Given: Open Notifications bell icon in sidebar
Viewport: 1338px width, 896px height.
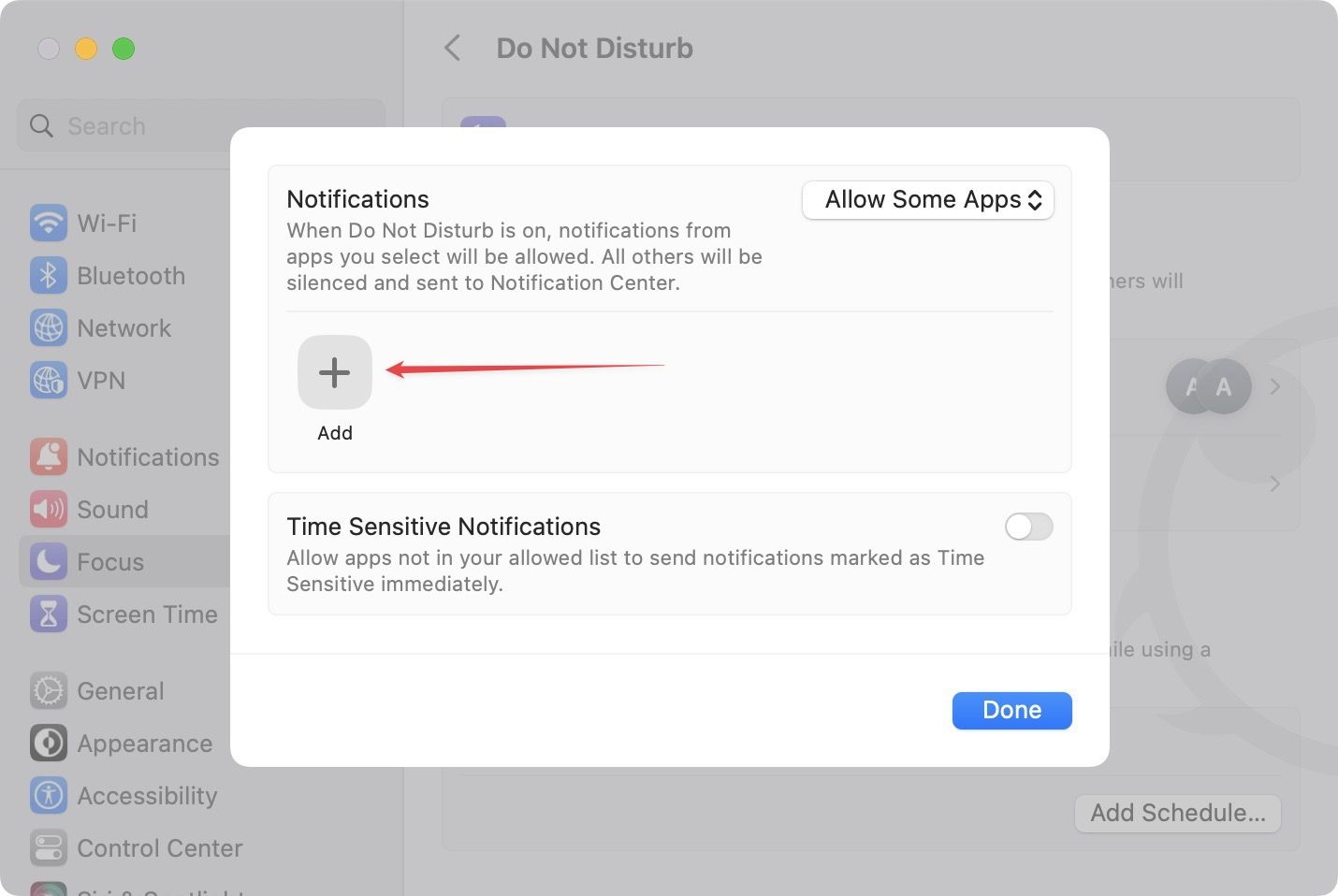Looking at the screenshot, I should click(49, 457).
